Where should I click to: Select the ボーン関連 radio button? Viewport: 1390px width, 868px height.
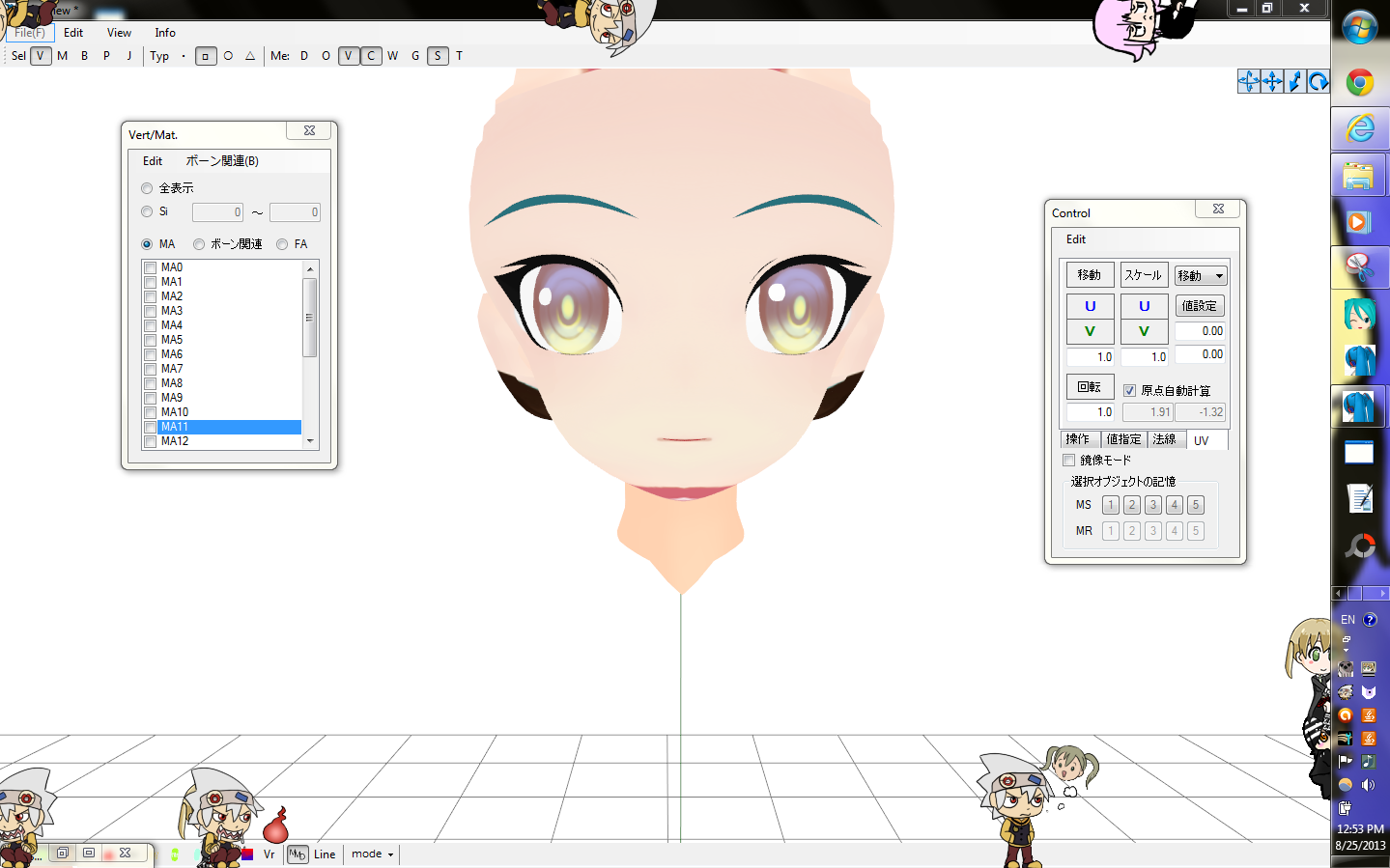pos(199,244)
